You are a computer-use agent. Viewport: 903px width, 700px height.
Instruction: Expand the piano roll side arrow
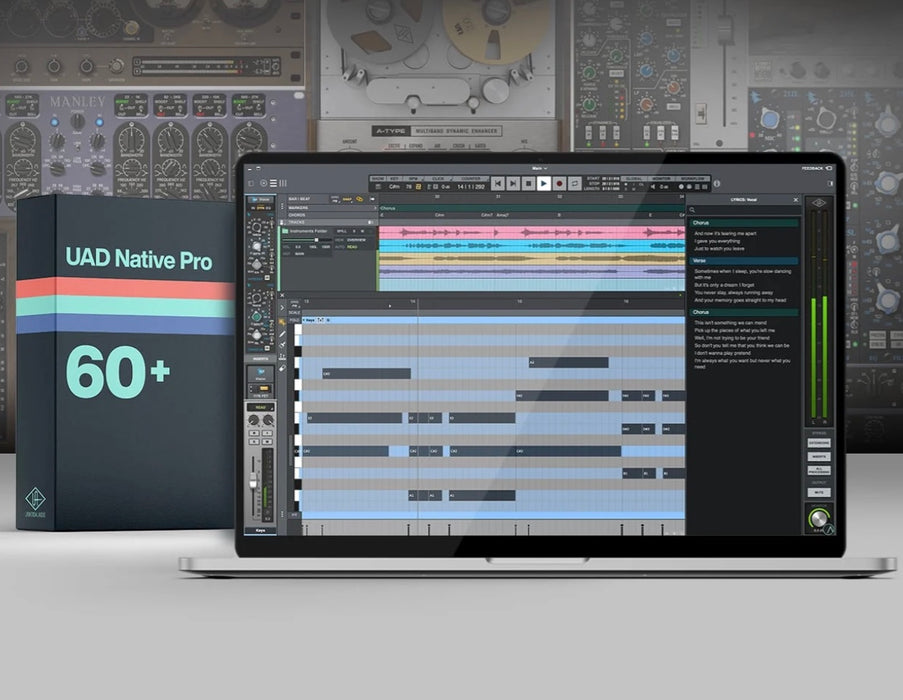tap(282, 308)
